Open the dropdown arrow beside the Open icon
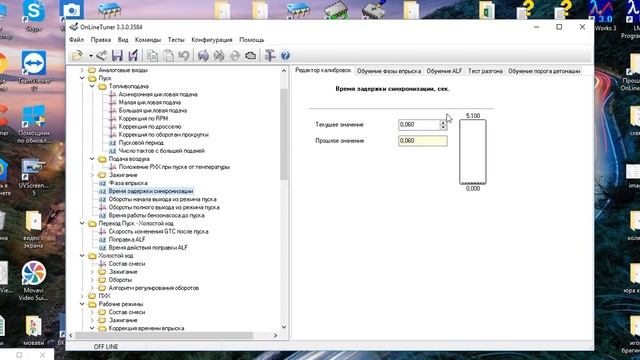Image resolution: width=640 pixels, height=360 pixels. (x=91, y=56)
